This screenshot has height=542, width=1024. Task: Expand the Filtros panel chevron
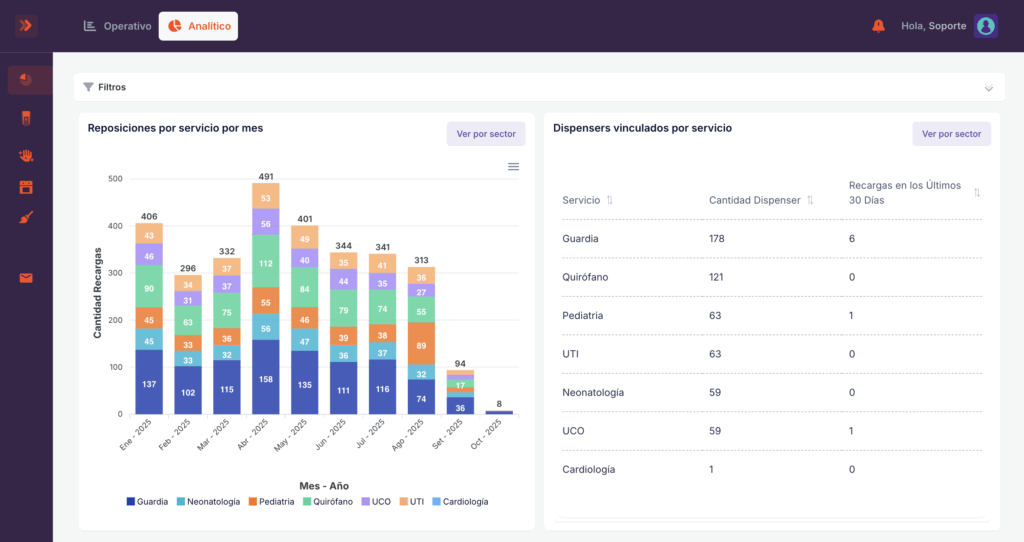(x=989, y=88)
